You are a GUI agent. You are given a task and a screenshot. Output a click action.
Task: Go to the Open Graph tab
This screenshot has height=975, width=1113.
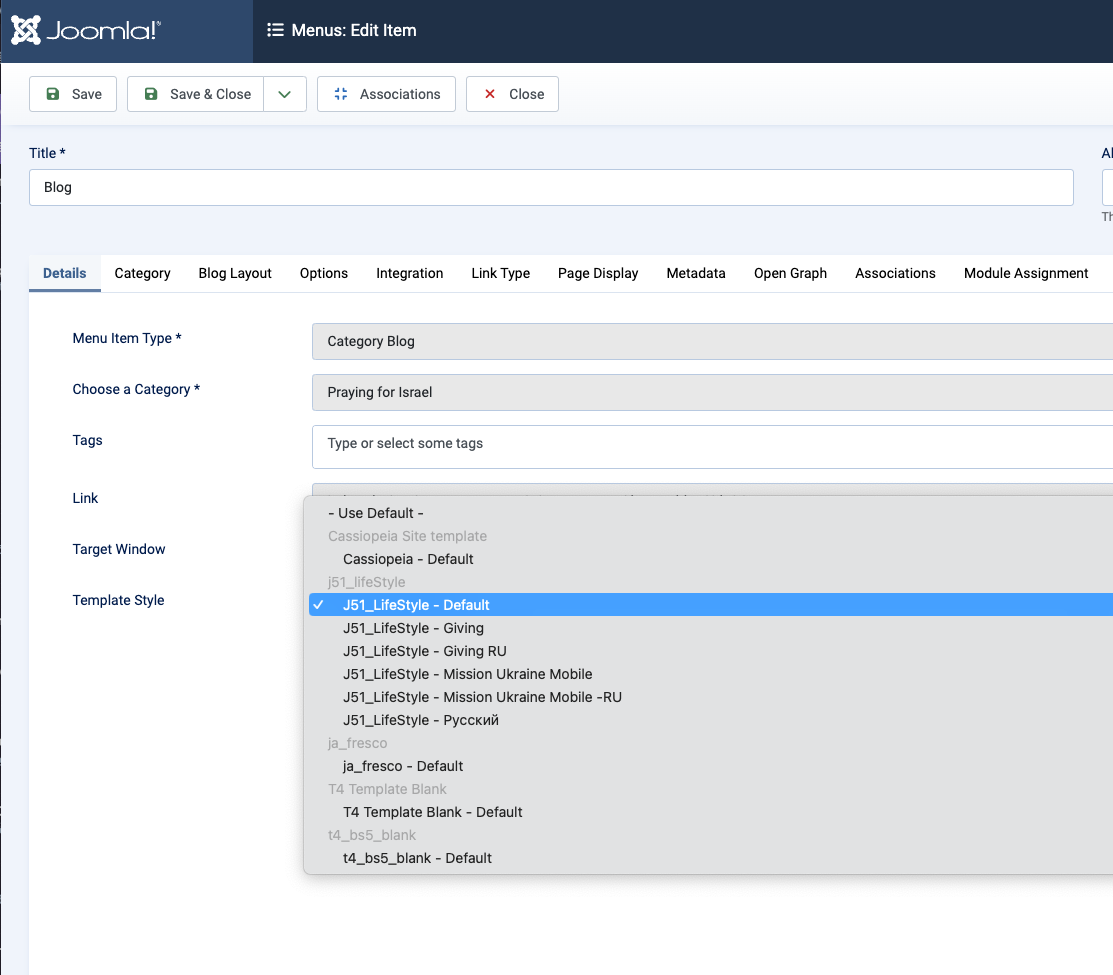point(790,273)
